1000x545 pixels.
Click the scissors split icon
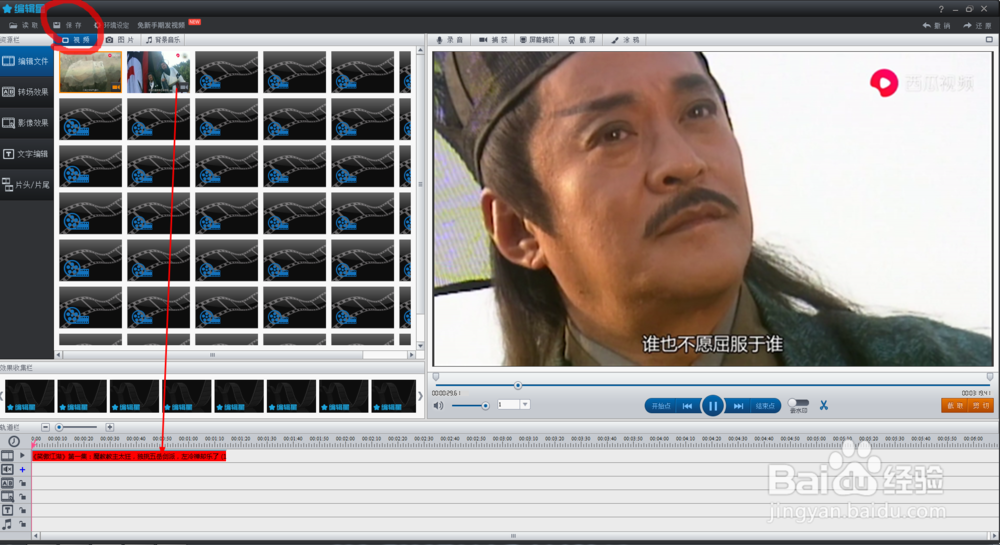point(824,405)
